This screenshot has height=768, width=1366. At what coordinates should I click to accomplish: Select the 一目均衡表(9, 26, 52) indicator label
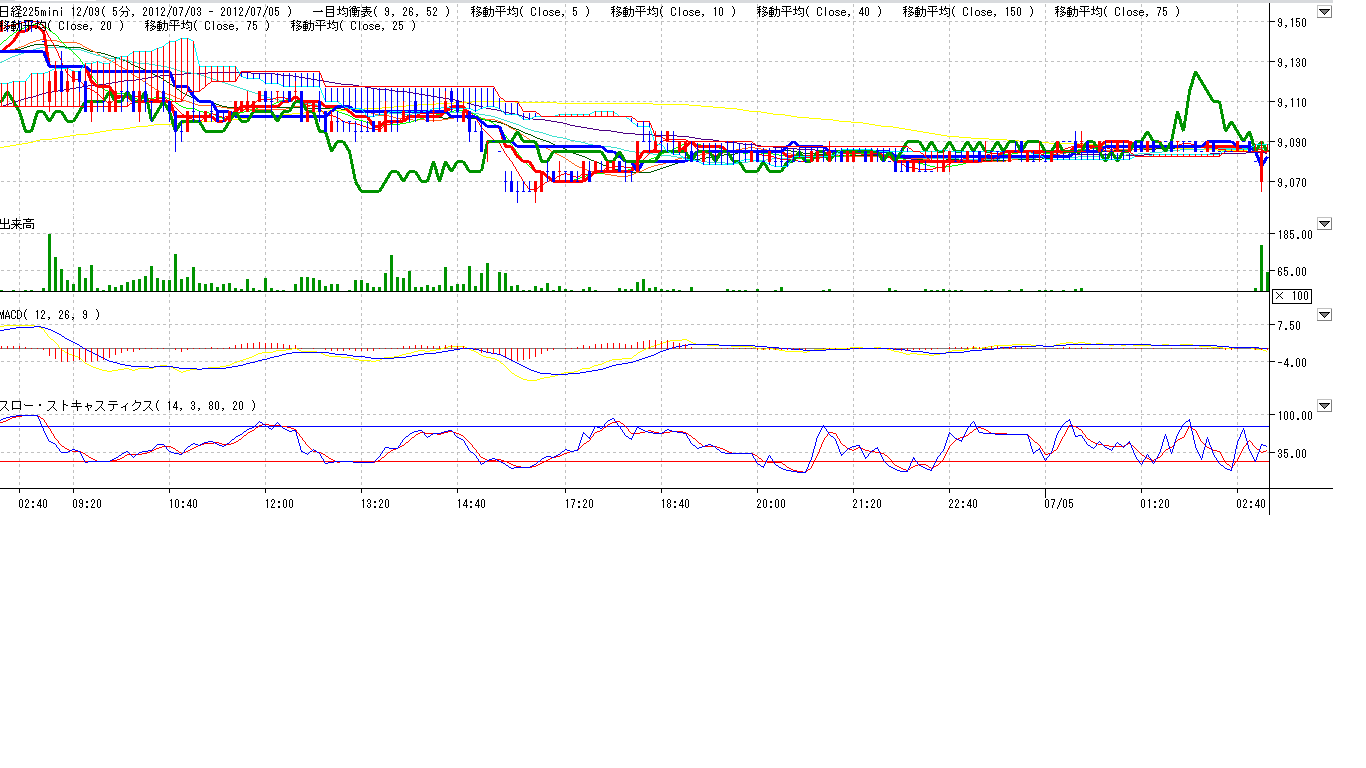[381, 12]
